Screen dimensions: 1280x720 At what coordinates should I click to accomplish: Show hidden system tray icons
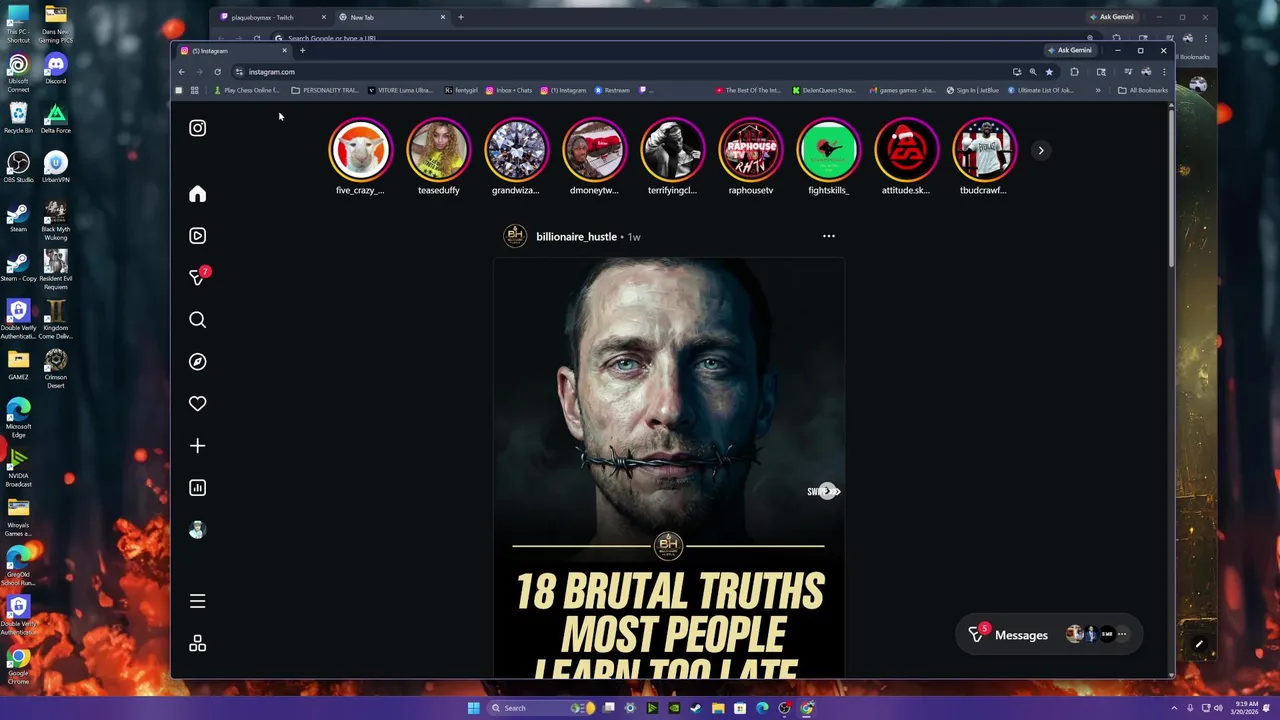[1175, 708]
